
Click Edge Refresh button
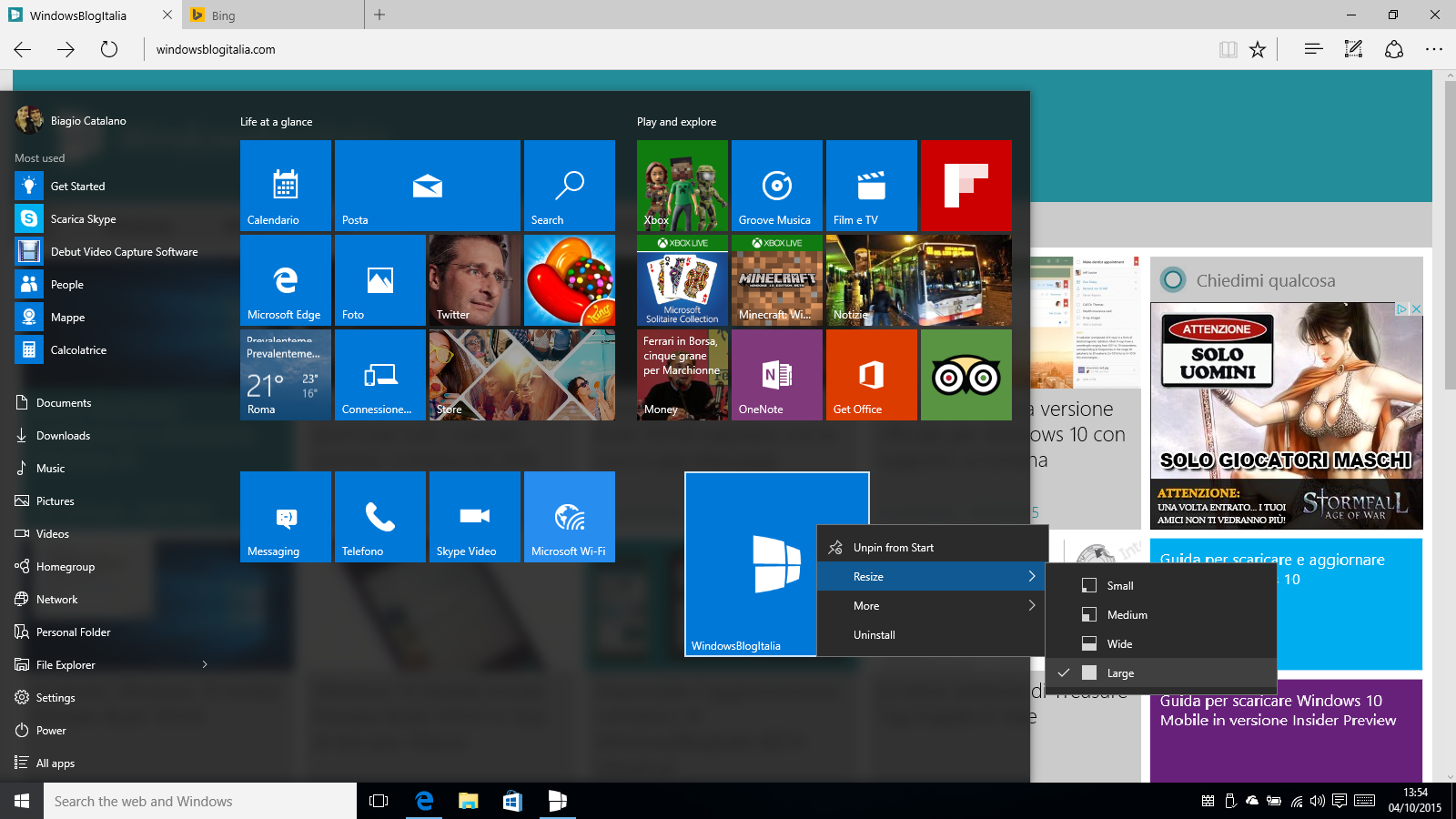pyautogui.click(x=109, y=49)
